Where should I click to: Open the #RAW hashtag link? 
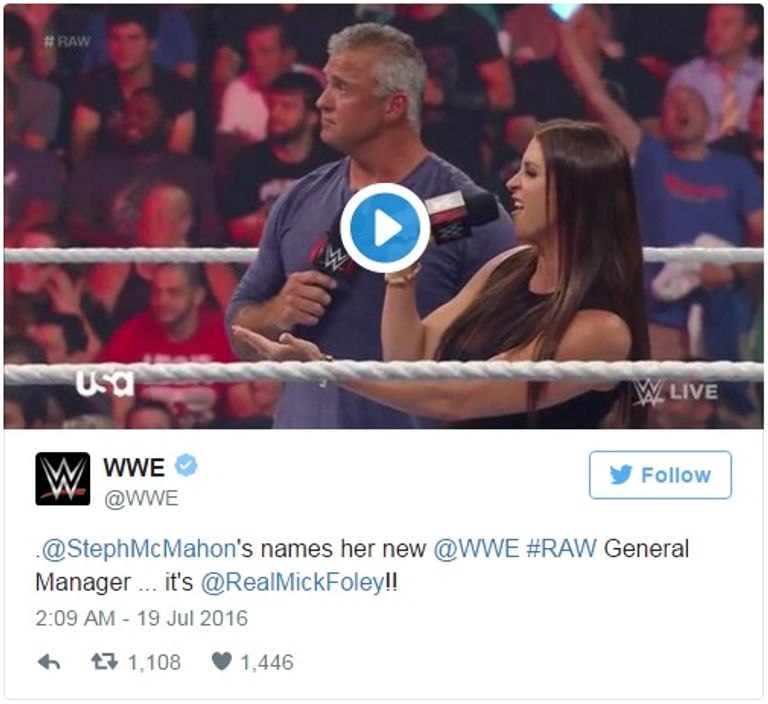point(561,549)
